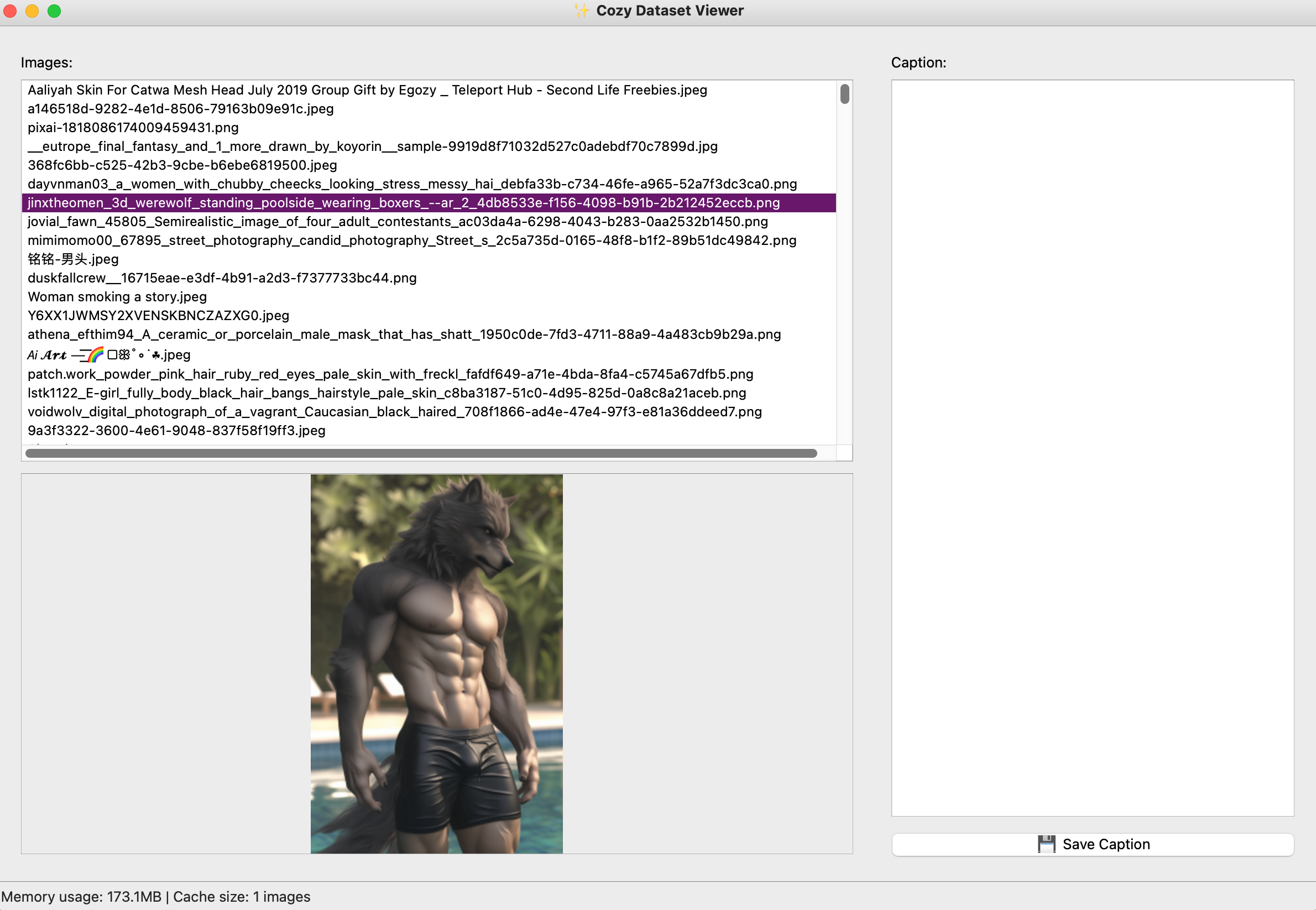The height and width of the screenshot is (910, 1316).
Task: Select the athena_efthim94 ceramic mask file
Action: click(404, 334)
